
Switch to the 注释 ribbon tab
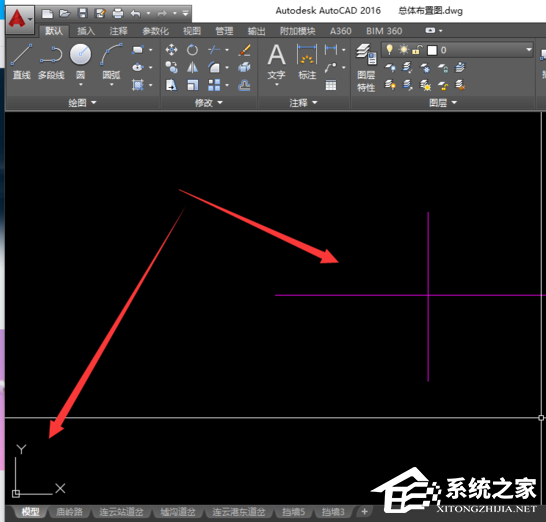pos(118,31)
